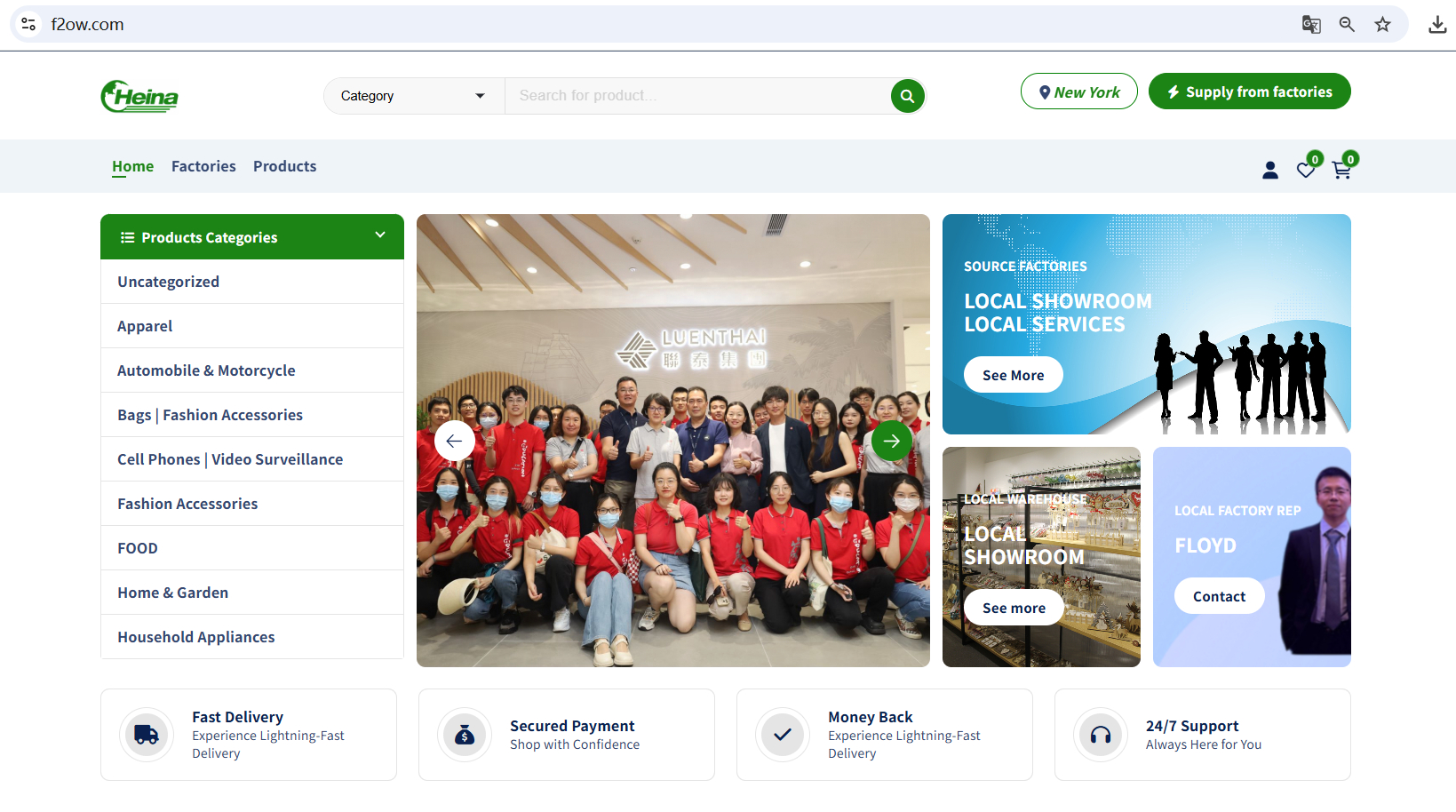This screenshot has width=1456, height=812.
Task: Go to previous slide with left arrow
Action: point(454,441)
